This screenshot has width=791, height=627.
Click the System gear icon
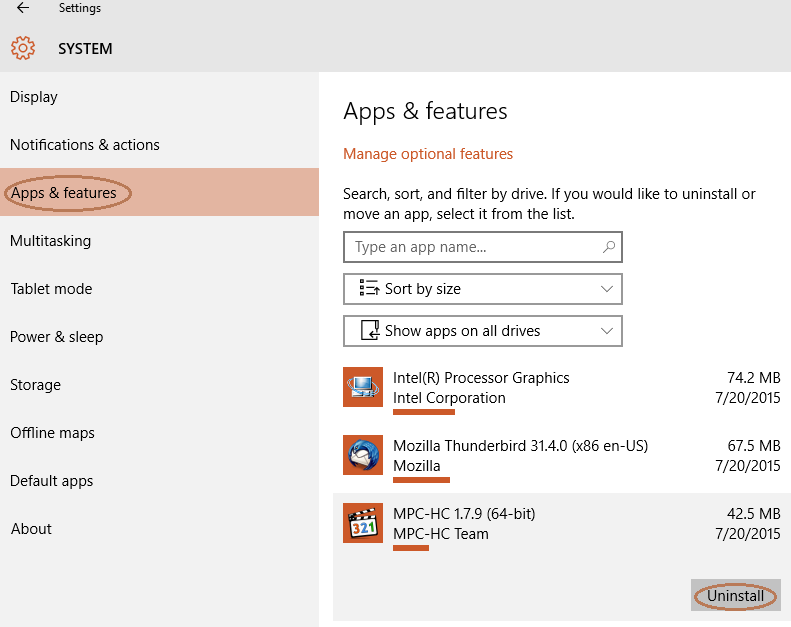point(23,48)
